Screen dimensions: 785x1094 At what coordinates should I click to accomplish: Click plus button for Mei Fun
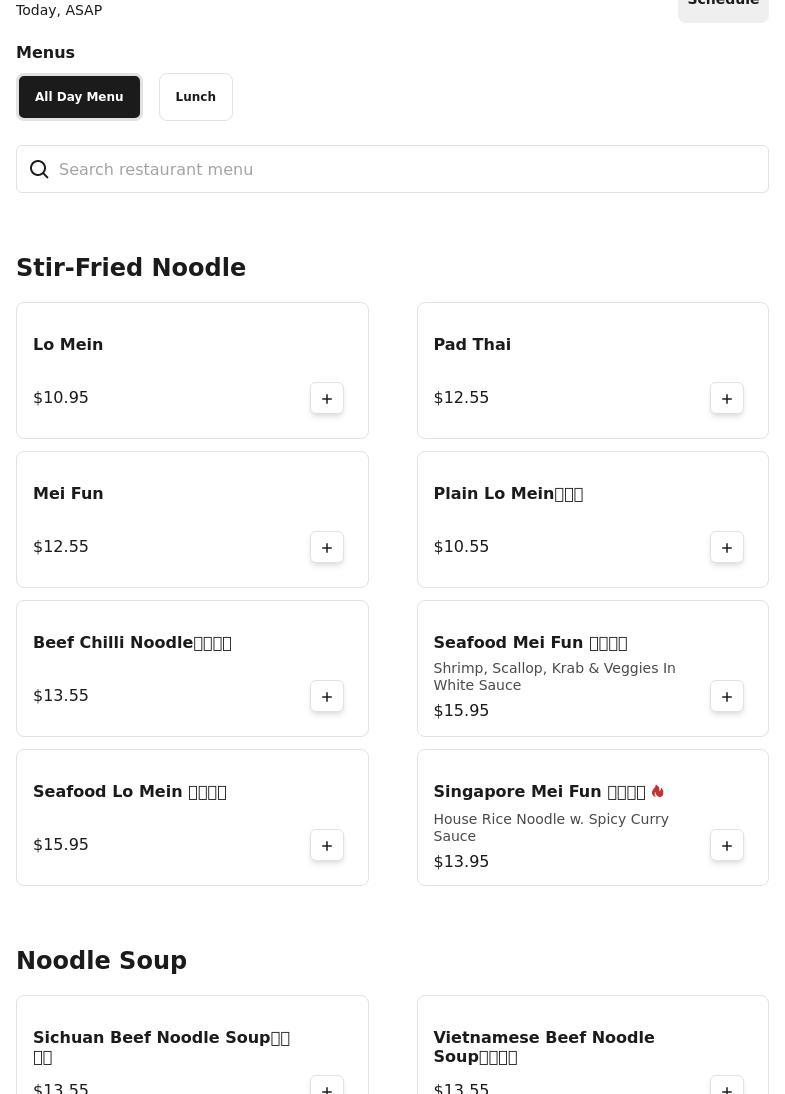327,547
